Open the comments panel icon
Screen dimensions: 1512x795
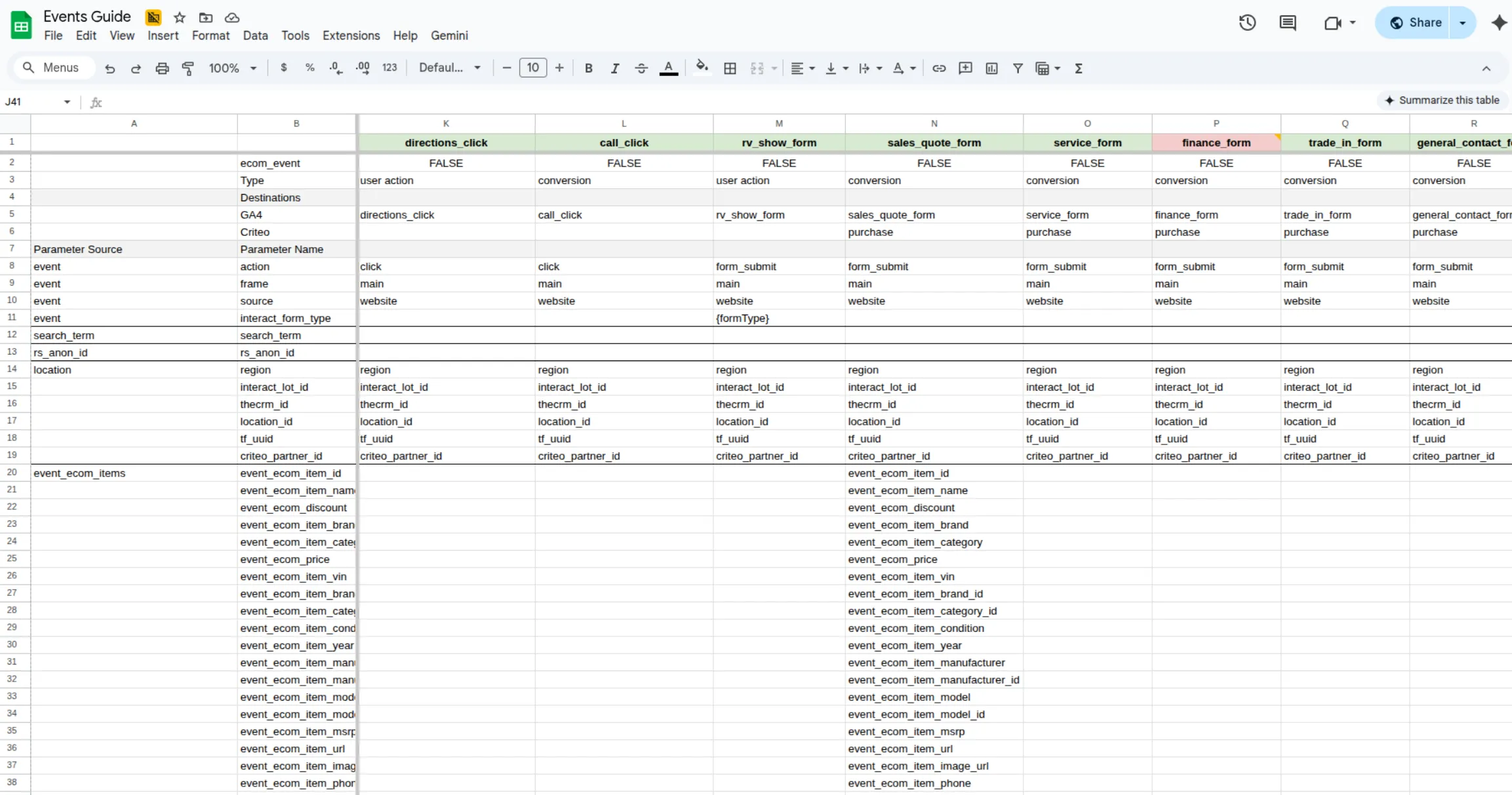[1288, 23]
